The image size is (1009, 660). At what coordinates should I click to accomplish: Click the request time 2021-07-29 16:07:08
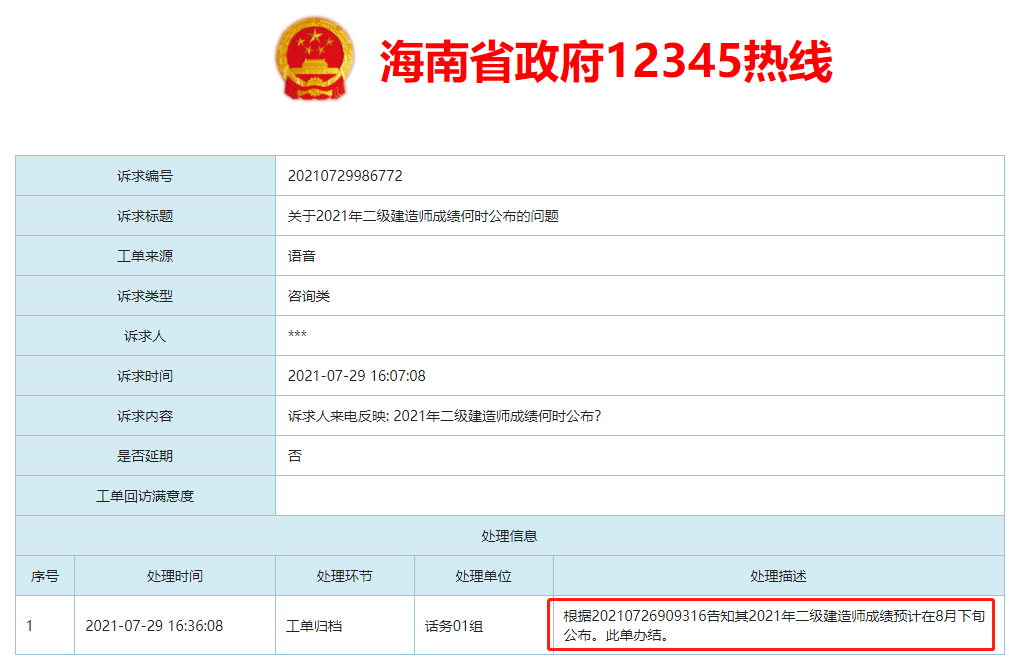357,376
